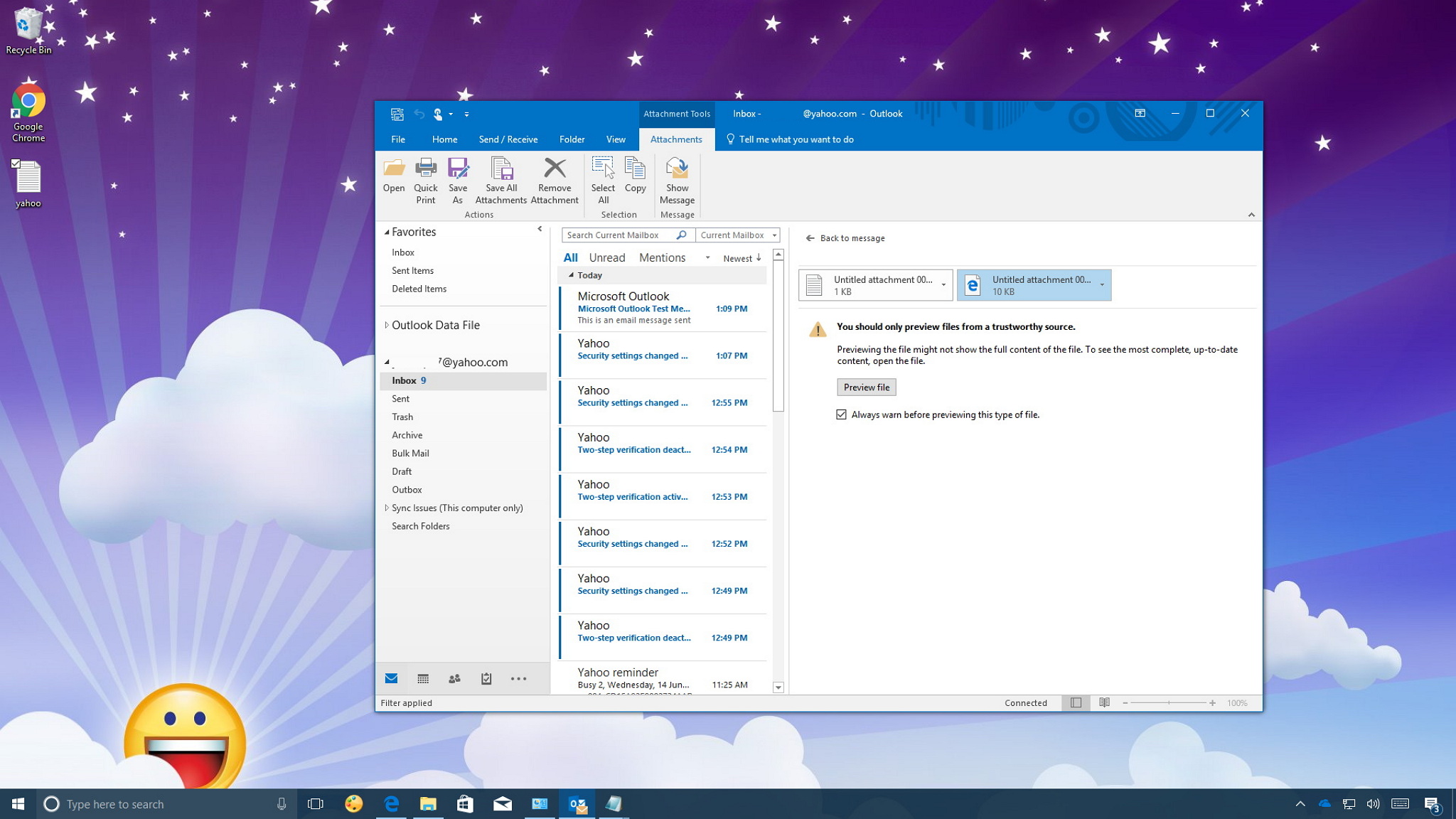1456x819 pixels.
Task: Click the Microsoft Edge icon in taskbar
Action: (390, 803)
